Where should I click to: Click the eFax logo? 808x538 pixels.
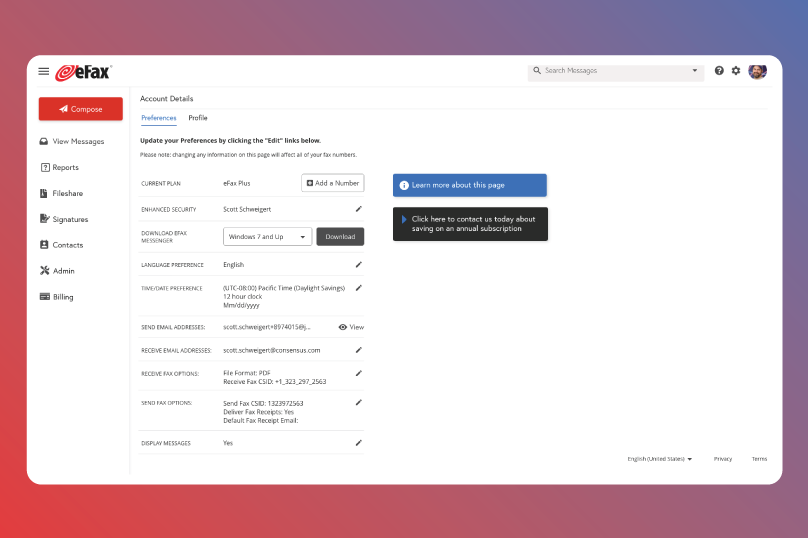point(83,72)
